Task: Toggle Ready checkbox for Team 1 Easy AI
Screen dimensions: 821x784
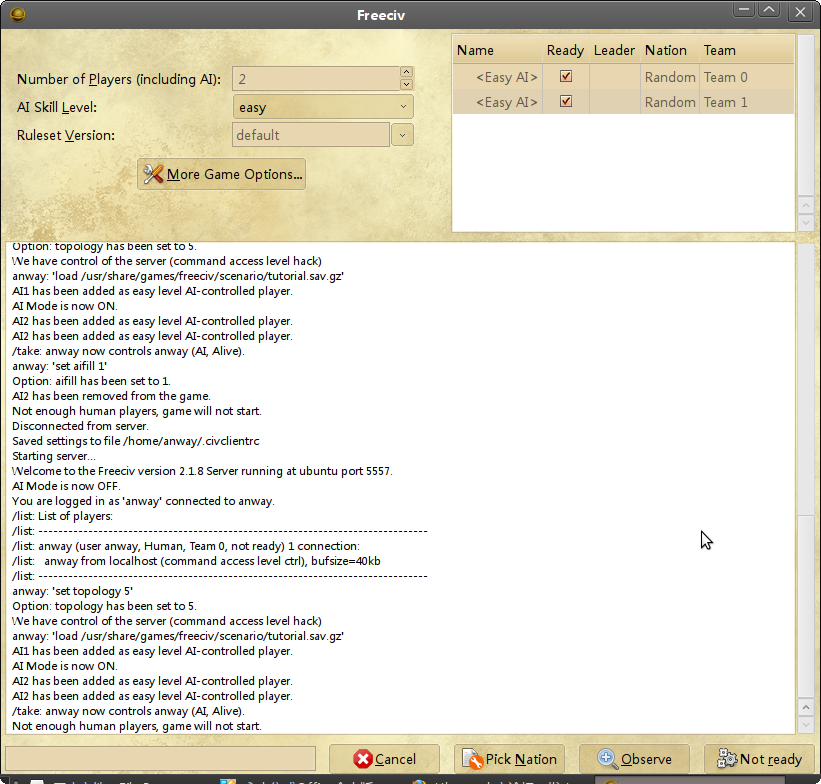Action: [565, 101]
